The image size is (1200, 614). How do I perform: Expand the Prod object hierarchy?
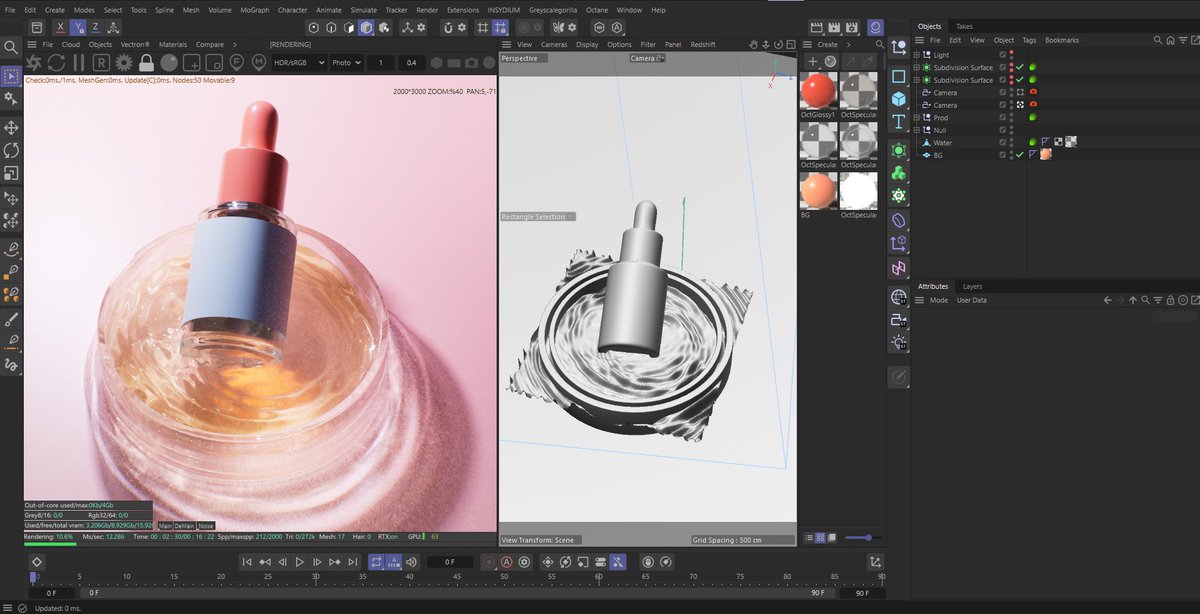[x=916, y=118]
